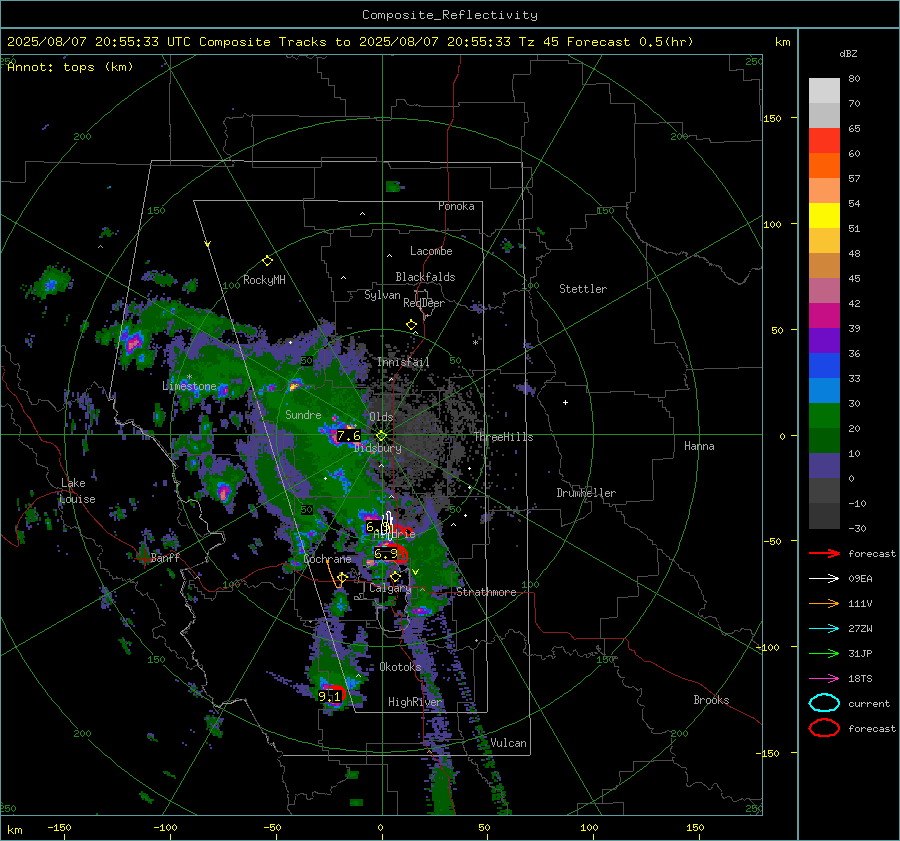Click the Okotoks city label
900x841 pixels.
tap(400, 667)
